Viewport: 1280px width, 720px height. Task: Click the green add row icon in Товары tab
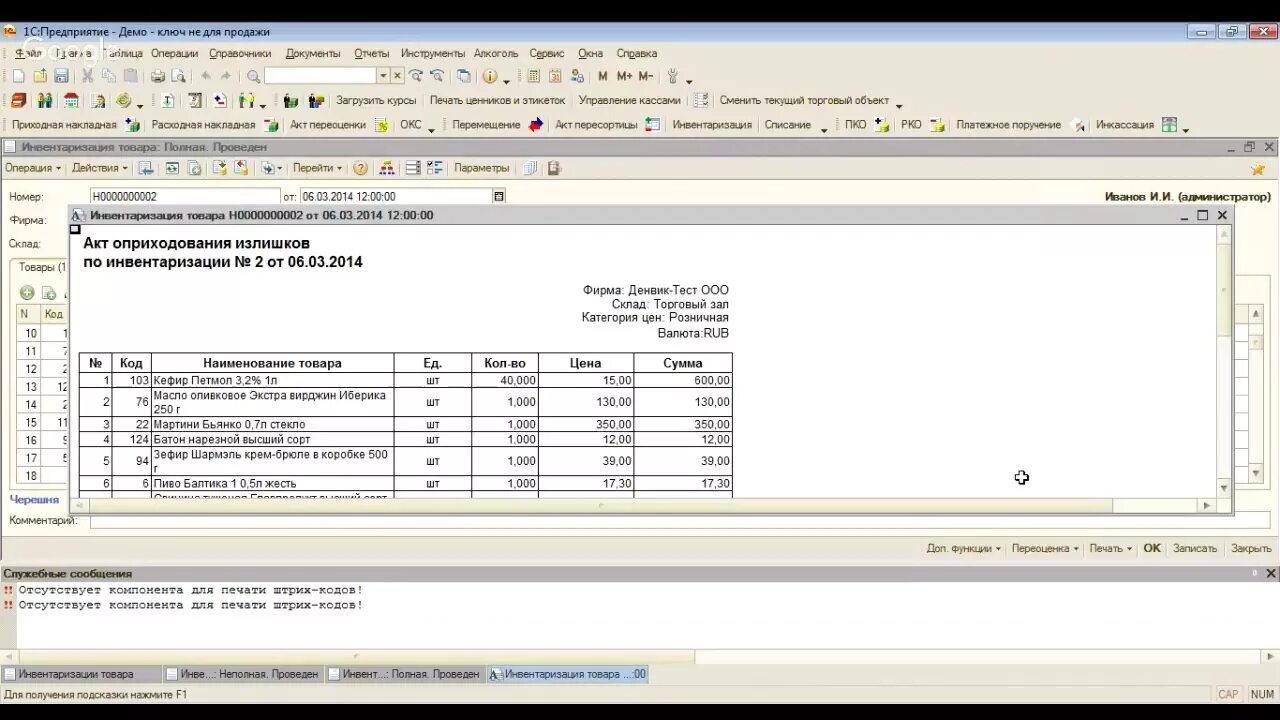pyautogui.click(x=27, y=293)
